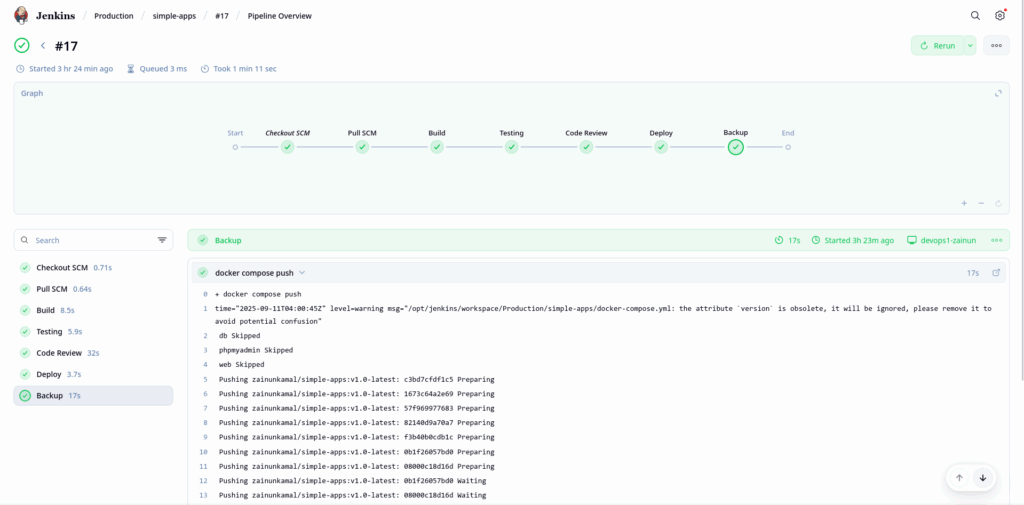Click the Rerun button
Image resolution: width=1024 pixels, height=505 pixels.
coord(937,46)
